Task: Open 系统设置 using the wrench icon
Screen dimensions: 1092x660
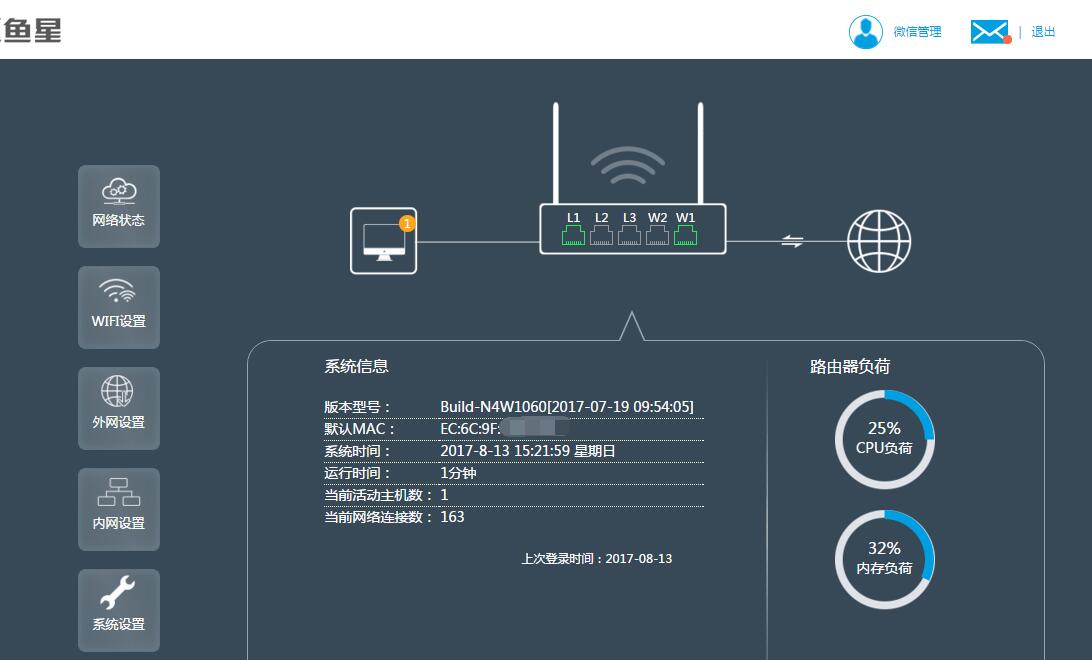Action: coord(118,610)
